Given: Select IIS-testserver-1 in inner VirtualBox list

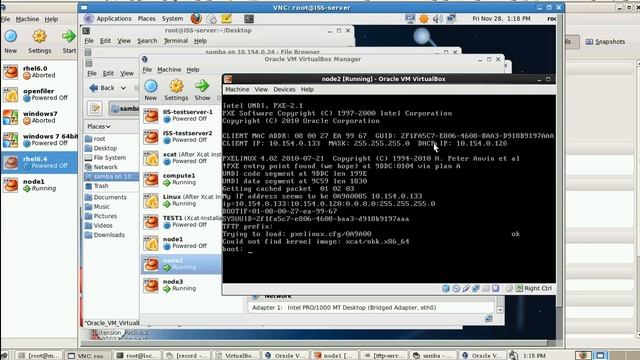Looking at the screenshot, I should (x=182, y=116).
